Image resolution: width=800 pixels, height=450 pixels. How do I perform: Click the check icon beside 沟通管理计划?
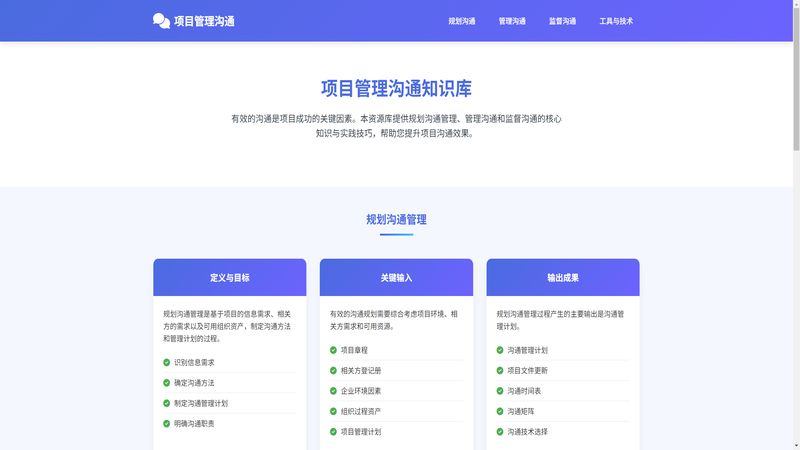tap(500, 350)
